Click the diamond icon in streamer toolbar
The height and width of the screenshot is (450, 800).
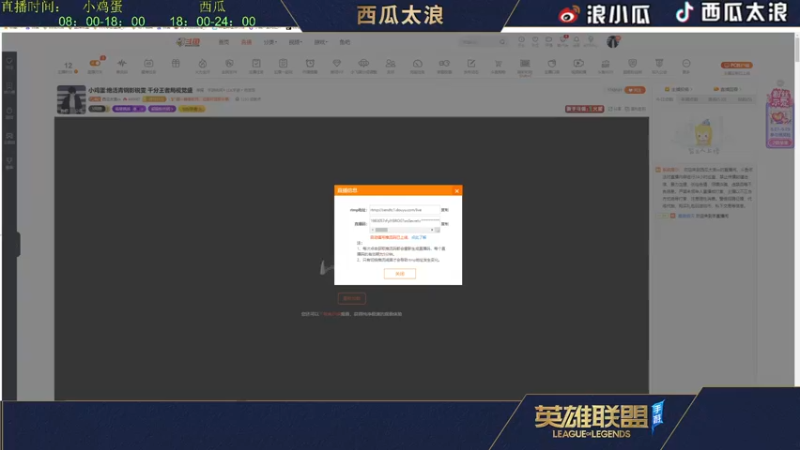(x=337, y=65)
